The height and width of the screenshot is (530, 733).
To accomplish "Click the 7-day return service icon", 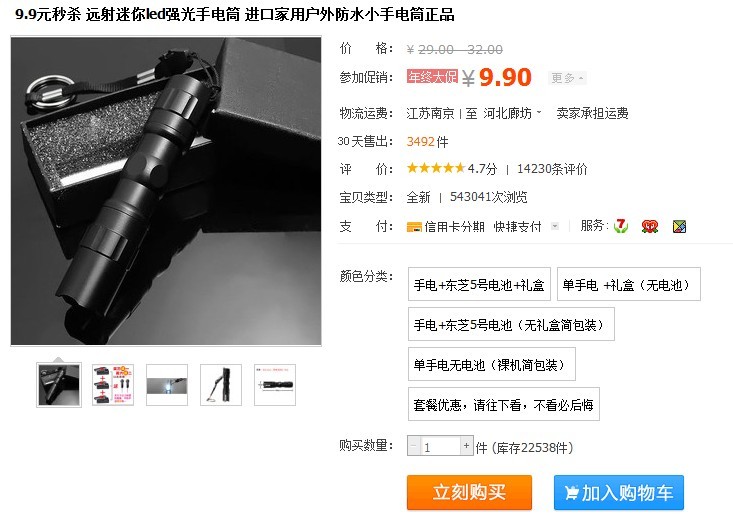I will [x=621, y=226].
